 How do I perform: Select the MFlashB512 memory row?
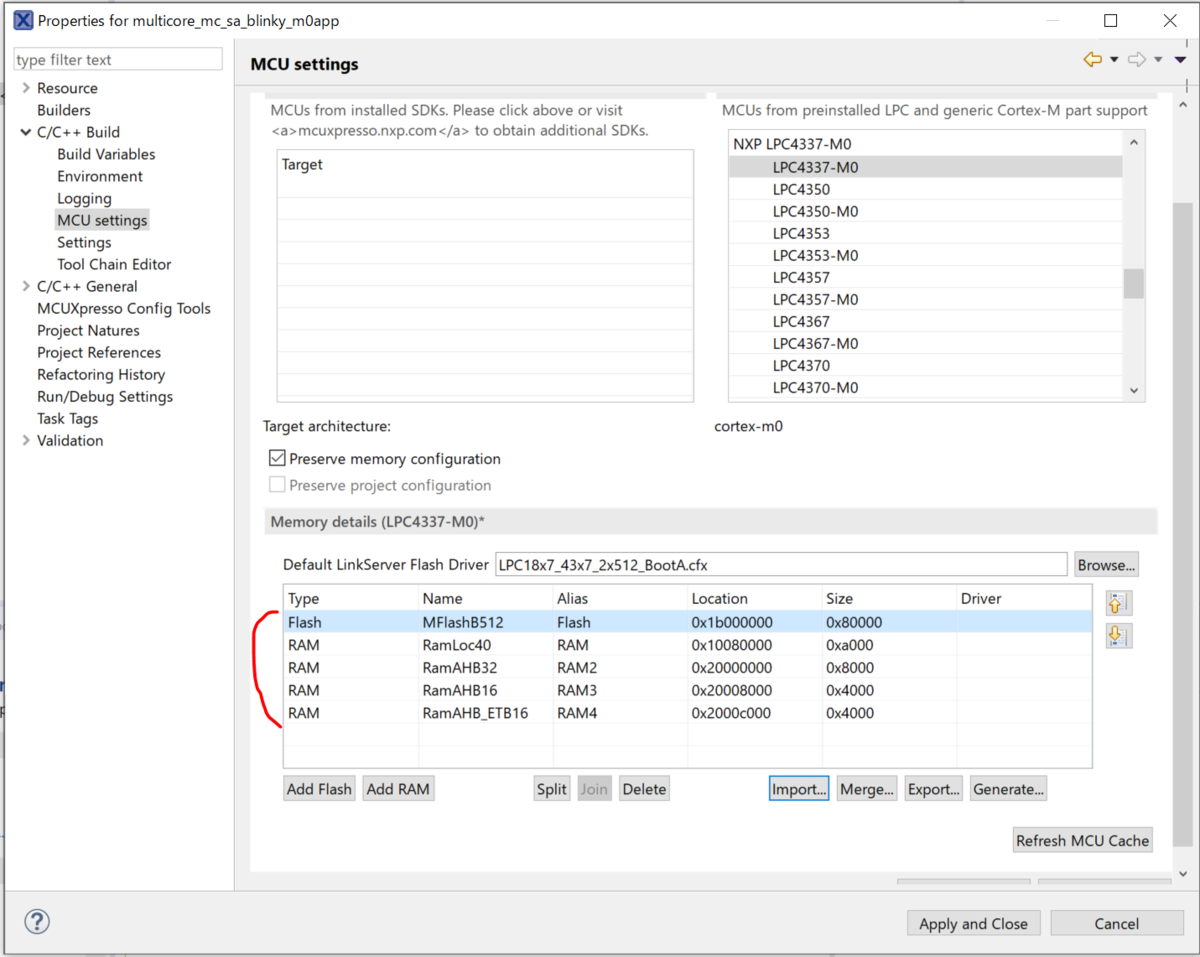tap(687, 622)
